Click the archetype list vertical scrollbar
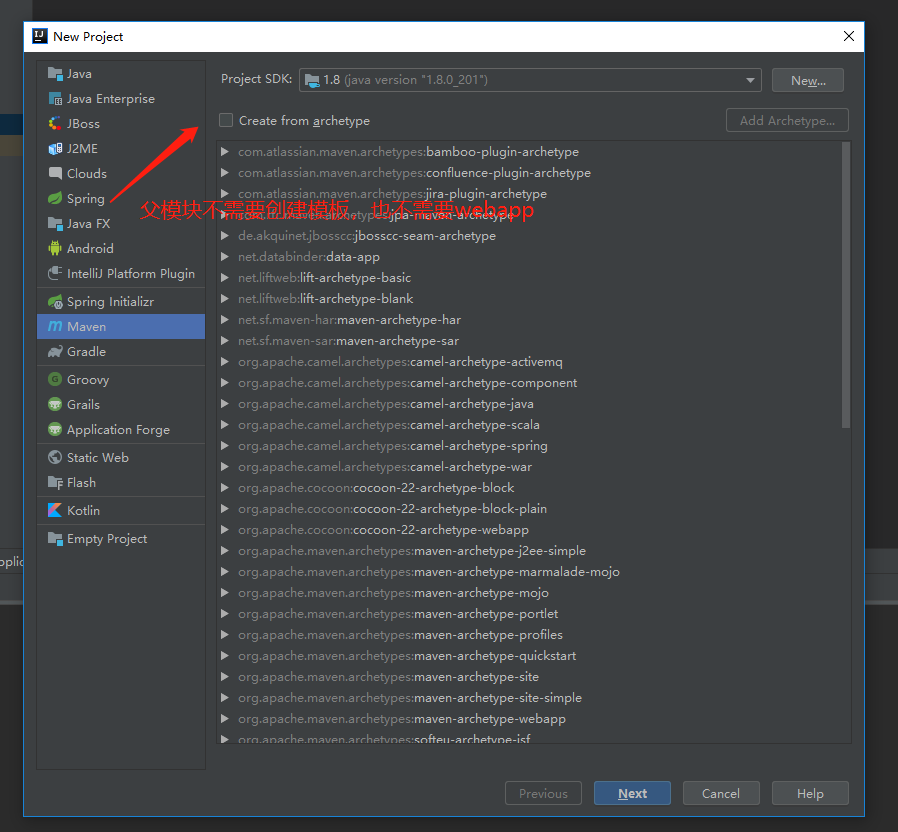Viewport: 898px width, 832px height. [846, 285]
